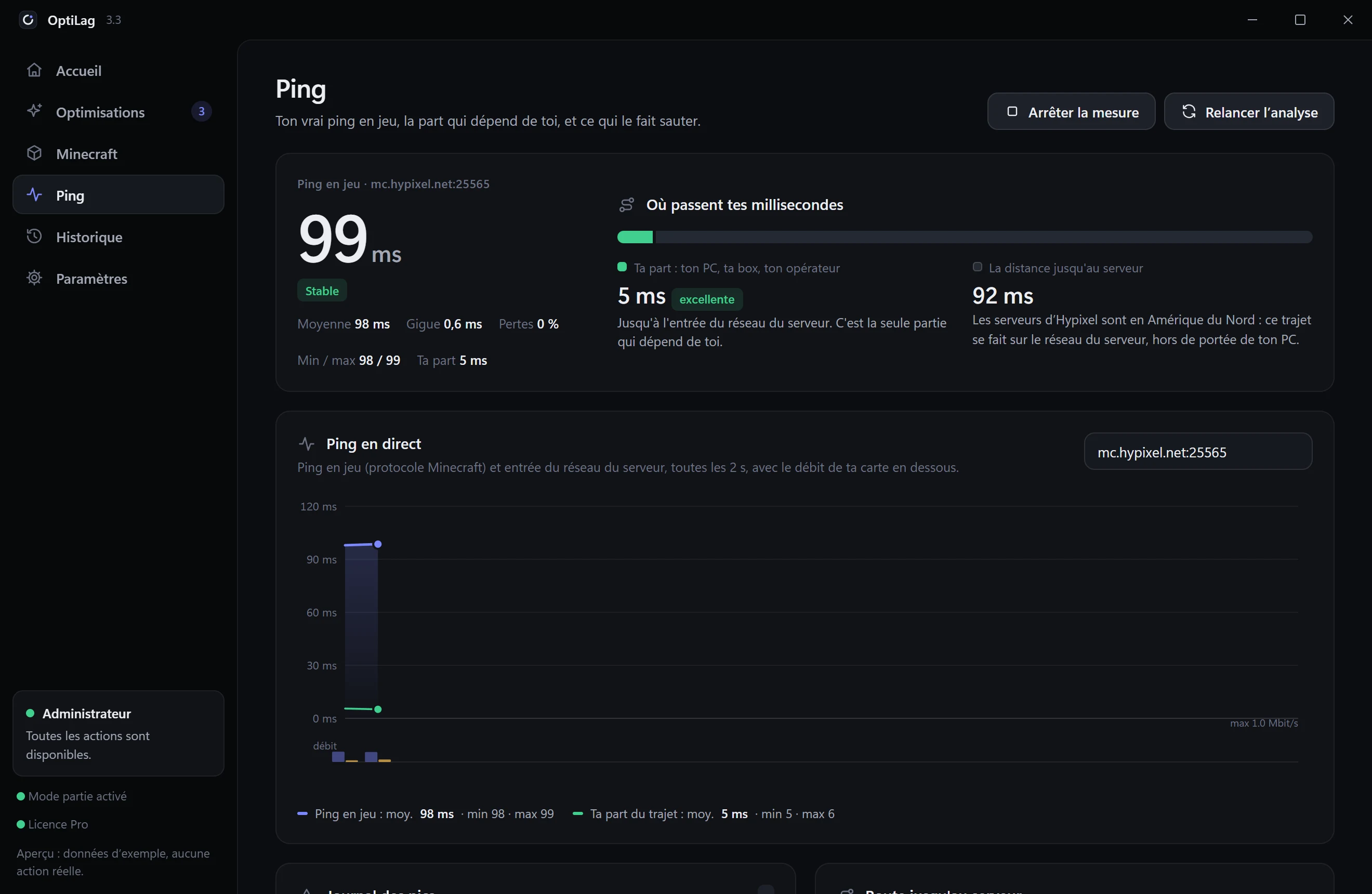
Task: Click the gray segment of the milliseconds bar
Action: click(983, 237)
